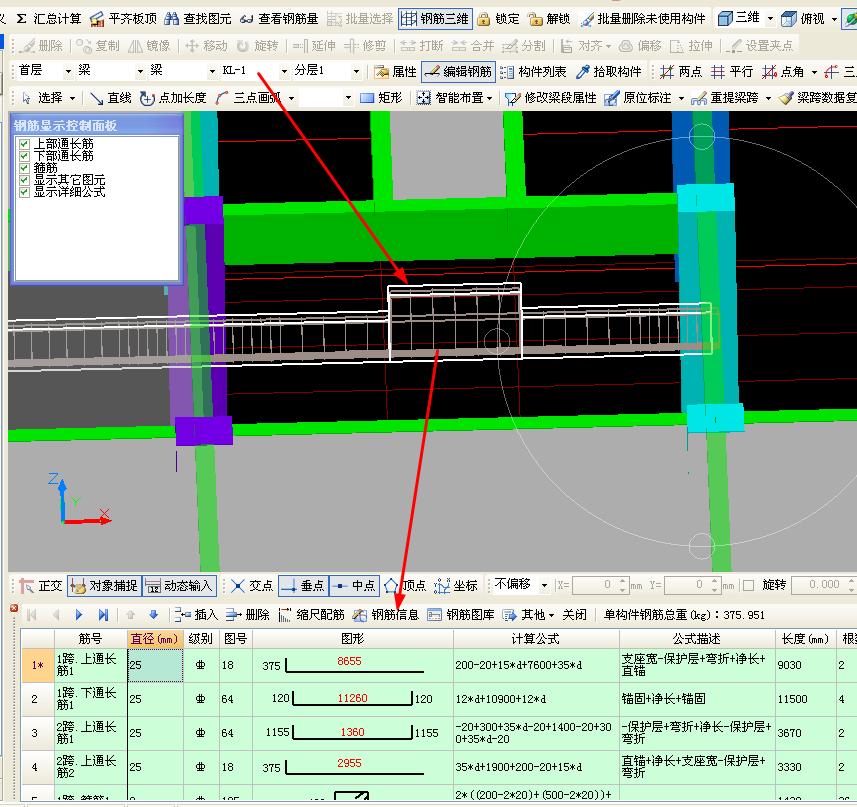Select 直线 line drawing tool
The width and height of the screenshot is (857, 807).
(x=110, y=98)
